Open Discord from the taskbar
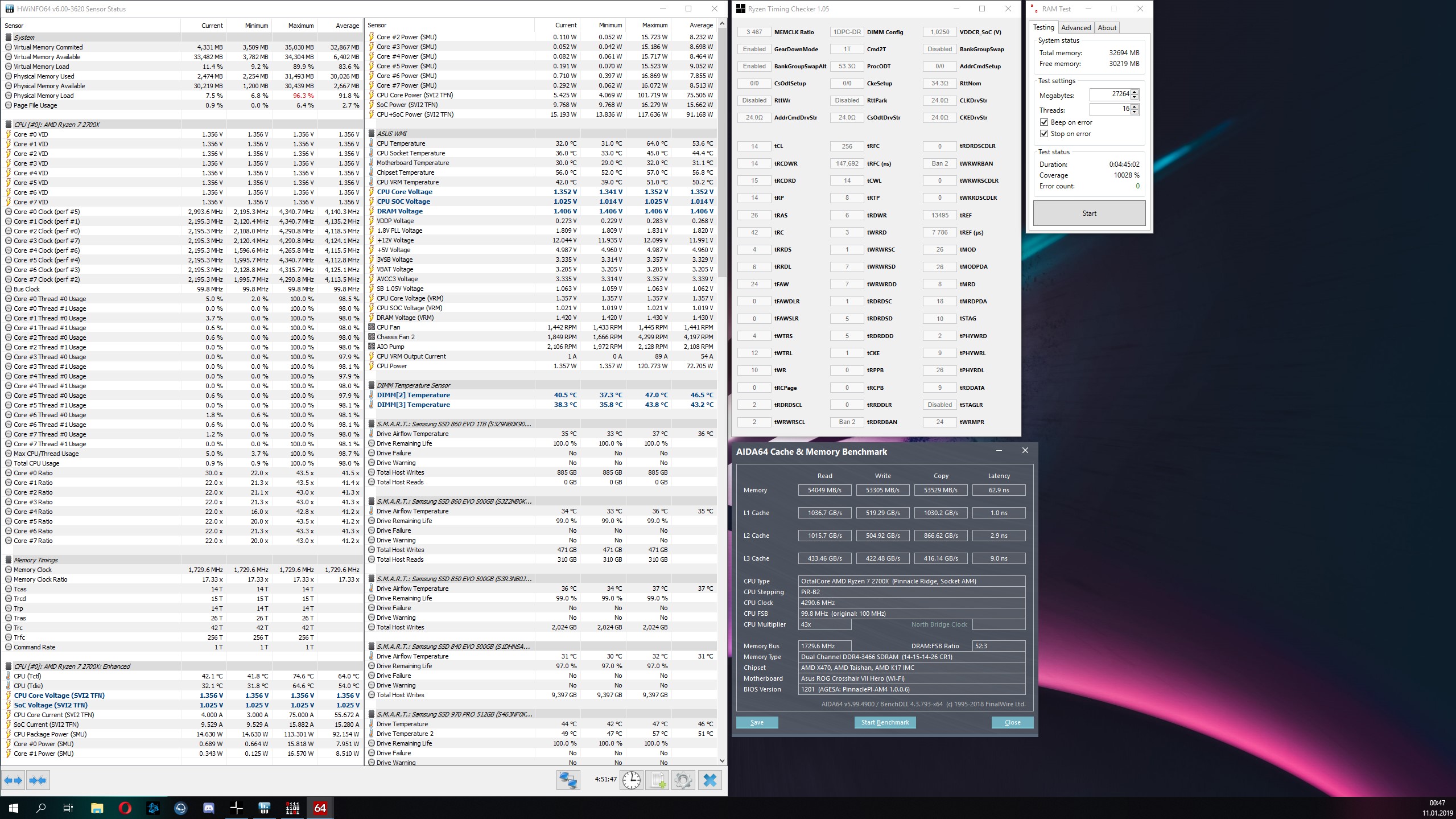Image resolution: width=1456 pixels, height=819 pixels. [208, 808]
